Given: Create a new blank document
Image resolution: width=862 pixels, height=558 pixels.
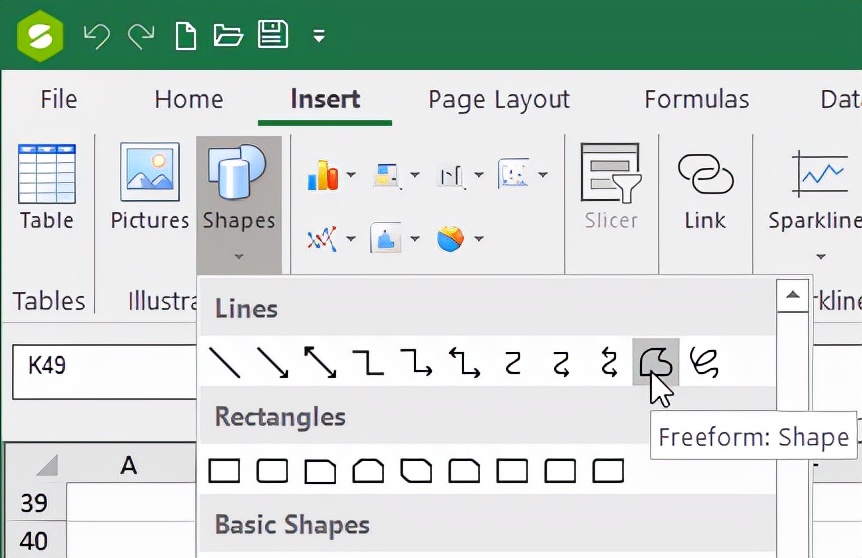Looking at the screenshot, I should 186,36.
